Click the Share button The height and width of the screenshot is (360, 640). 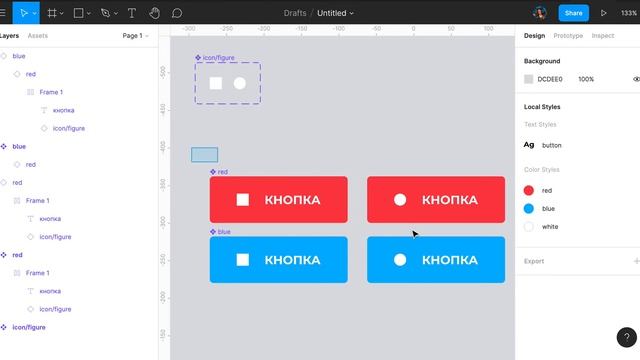[573, 13]
